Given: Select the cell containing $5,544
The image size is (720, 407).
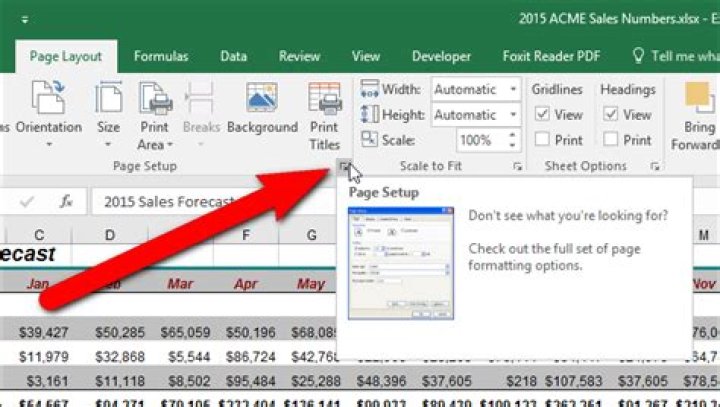Looking at the screenshot, I should coord(189,356).
